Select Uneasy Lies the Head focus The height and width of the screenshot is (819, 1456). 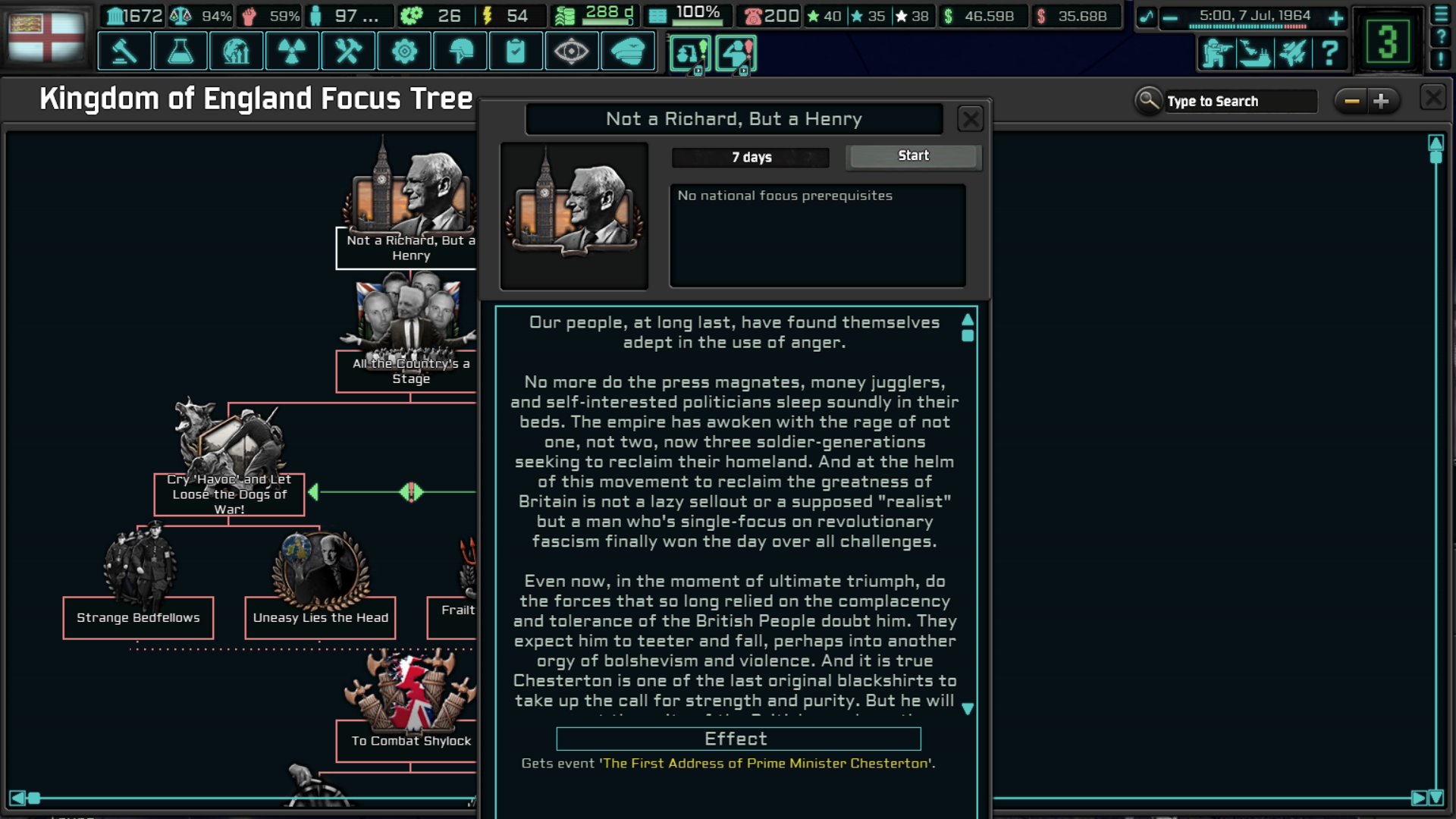coord(320,617)
